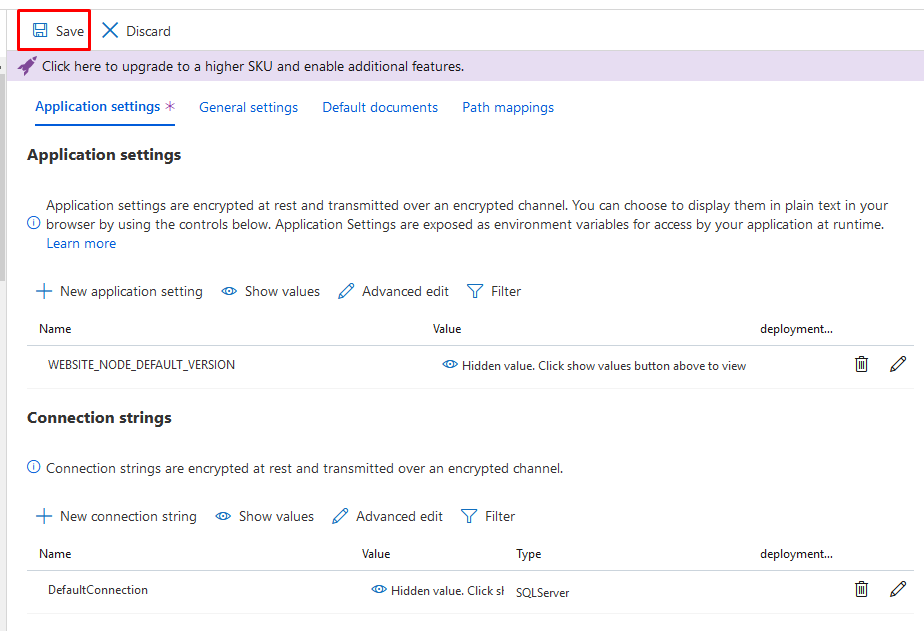The width and height of the screenshot is (924, 631).
Task: Select the SQLServer type value of DefaultConnection
Action: coord(542,592)
